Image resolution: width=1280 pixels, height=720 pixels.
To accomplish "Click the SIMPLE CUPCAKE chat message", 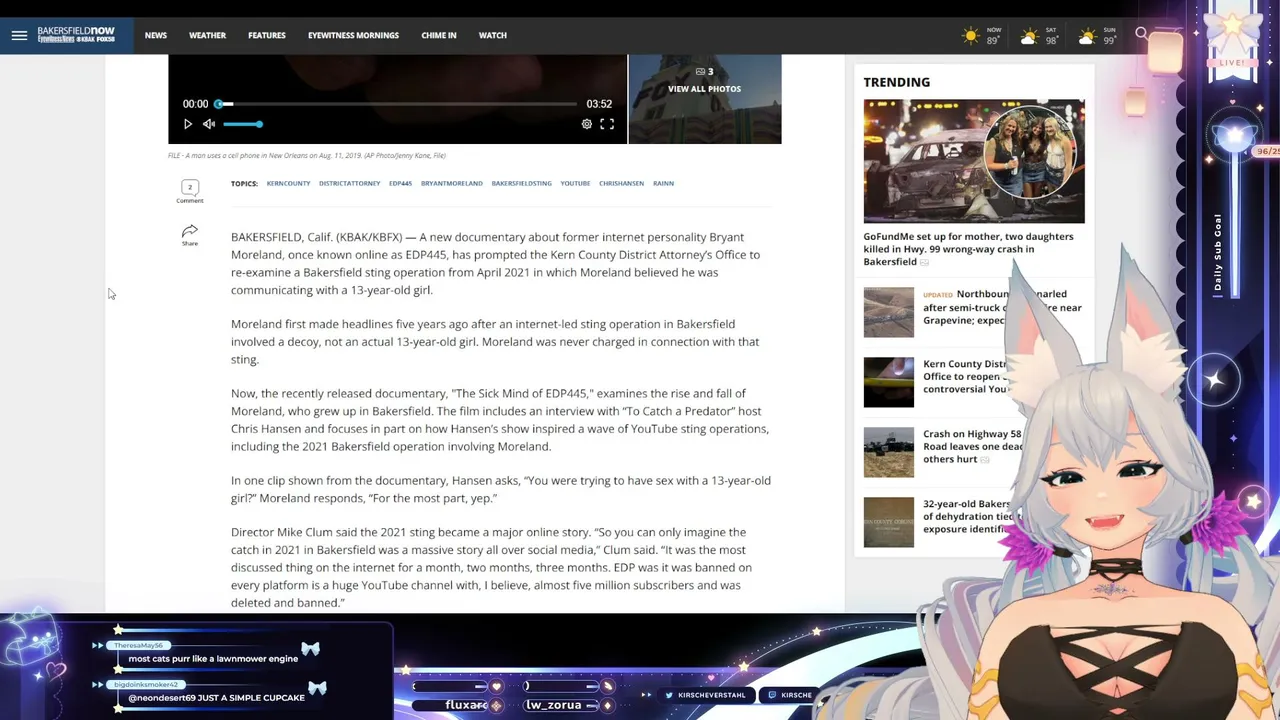I will click(x=216, y=698).
